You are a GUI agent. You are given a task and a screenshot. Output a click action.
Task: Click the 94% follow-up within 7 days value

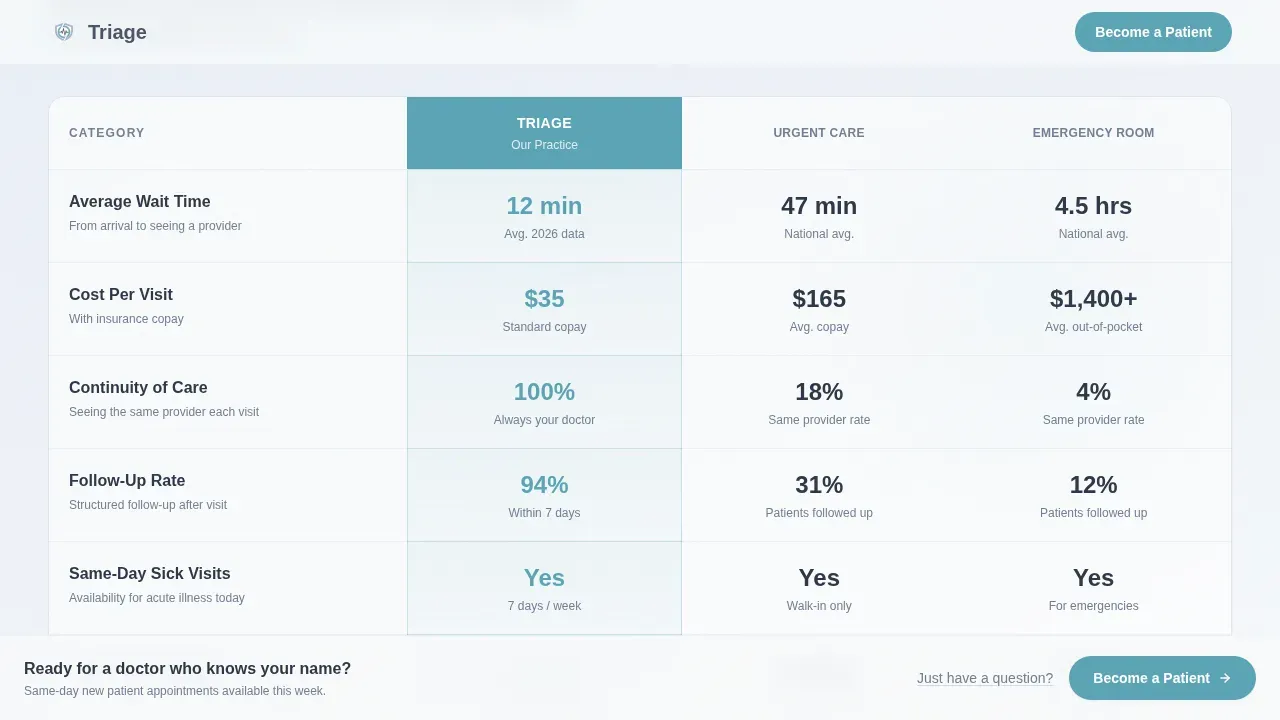pos(544,485)
